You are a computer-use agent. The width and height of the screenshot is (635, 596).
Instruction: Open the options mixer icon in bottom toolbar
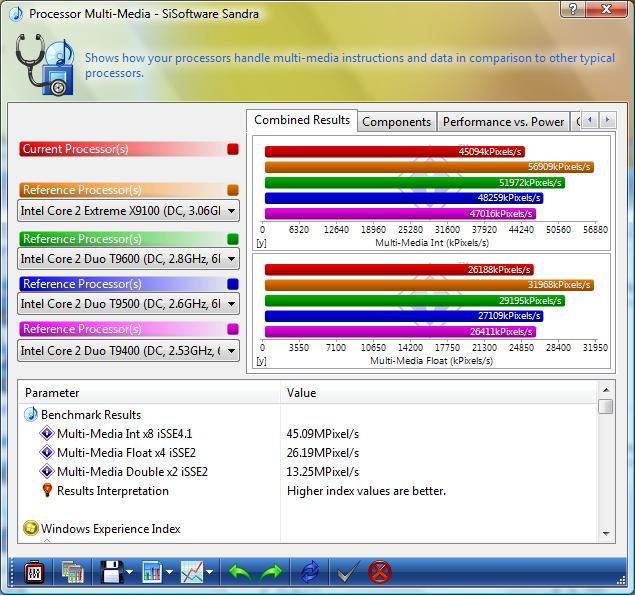(x=34, y=572)
